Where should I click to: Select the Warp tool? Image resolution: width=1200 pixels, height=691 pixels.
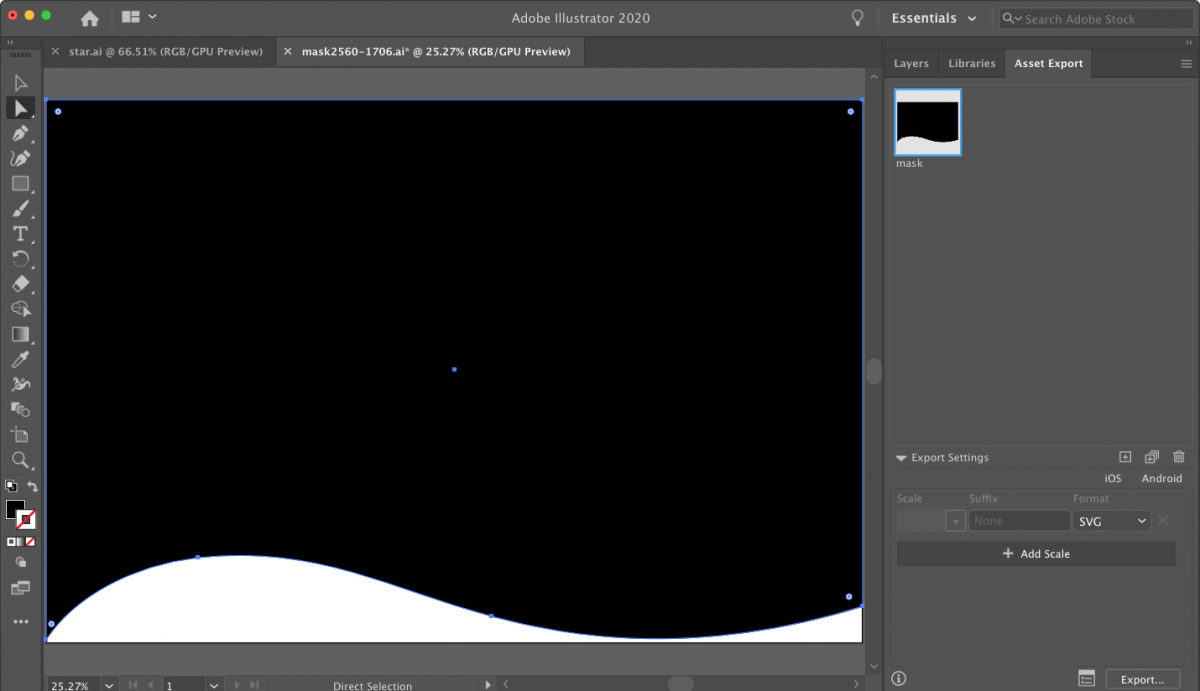click(20, 384)
